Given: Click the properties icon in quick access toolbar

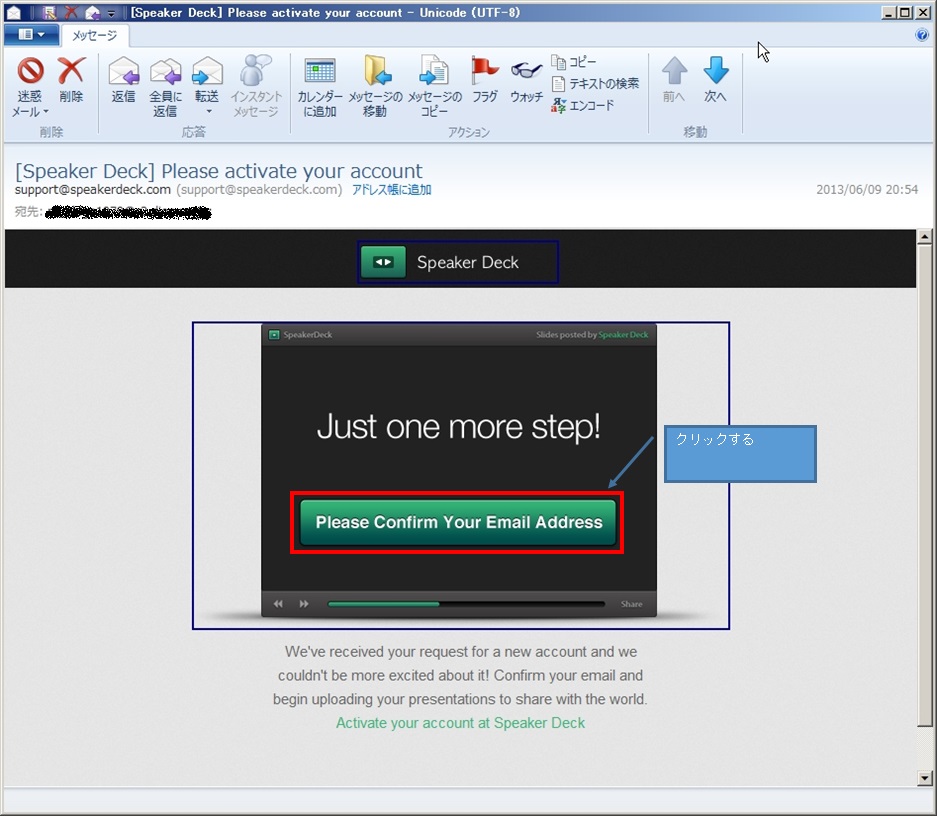Looking at the screenshot, I should pos(50,13).
